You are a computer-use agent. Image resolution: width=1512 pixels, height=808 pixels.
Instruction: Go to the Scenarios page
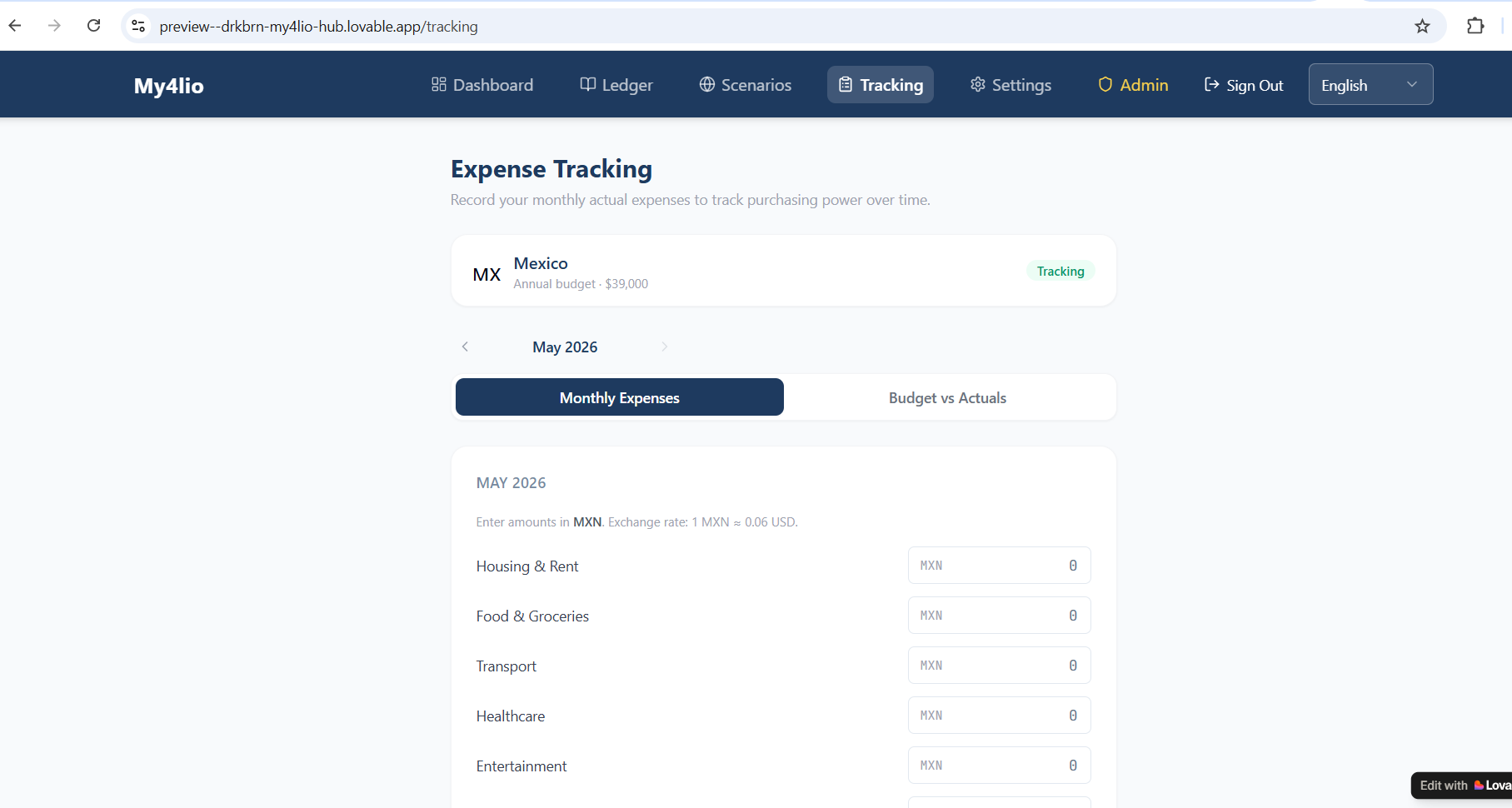[746, 85]
